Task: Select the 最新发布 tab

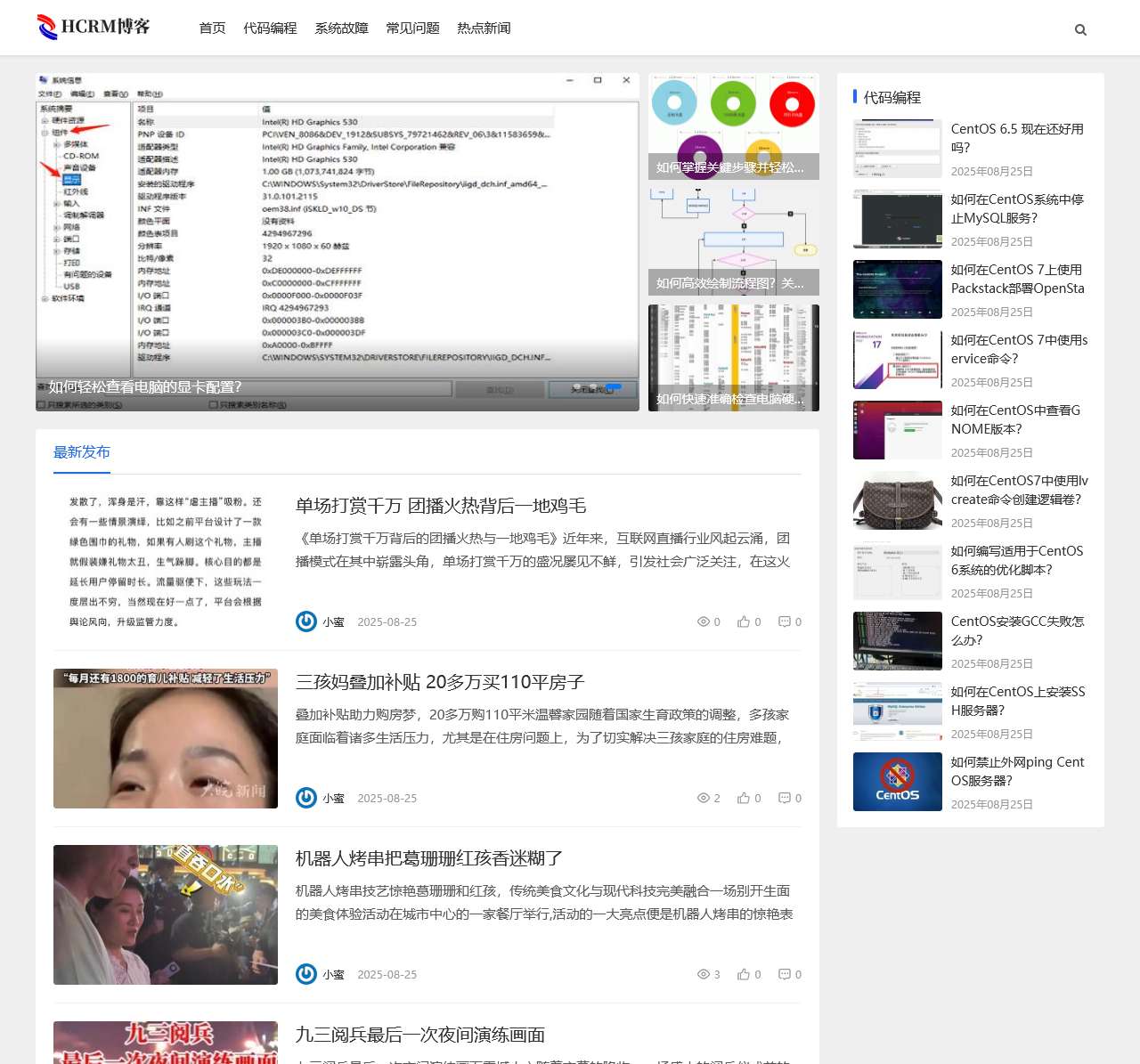Action: pos(82,452)
